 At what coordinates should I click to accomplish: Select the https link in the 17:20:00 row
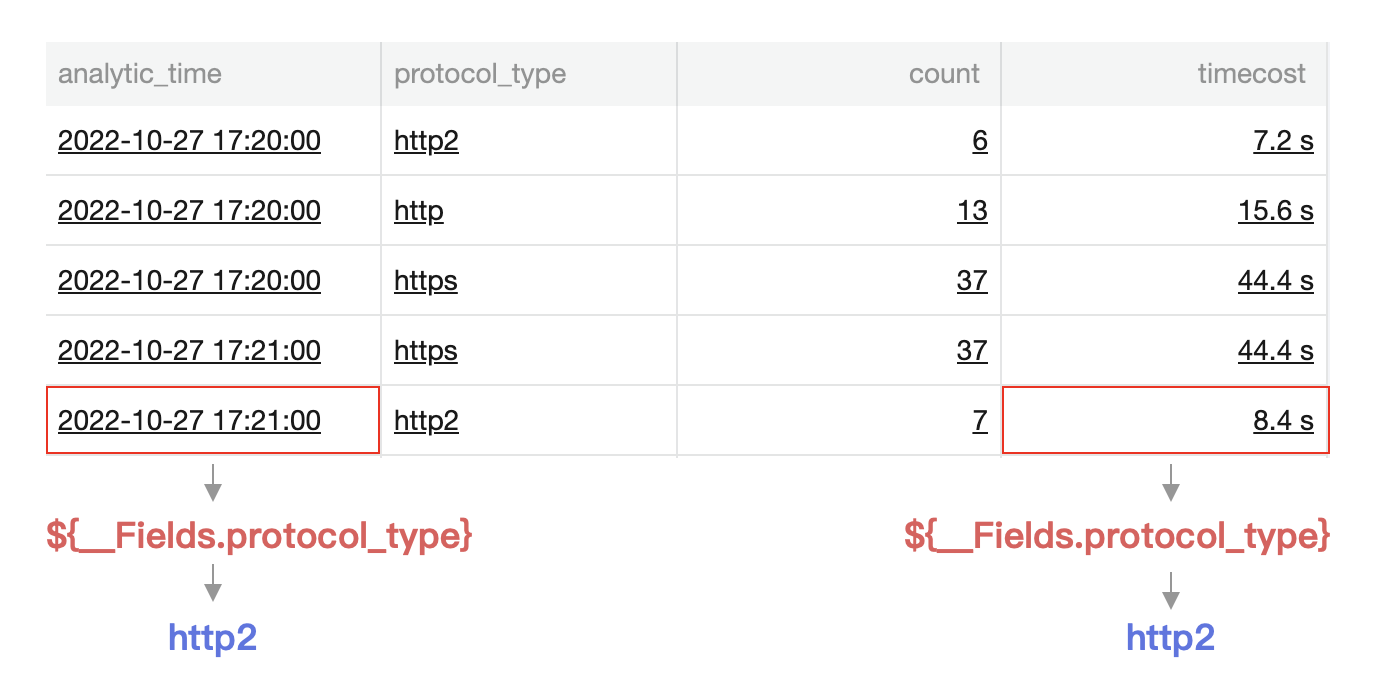(x=426, y=281)
